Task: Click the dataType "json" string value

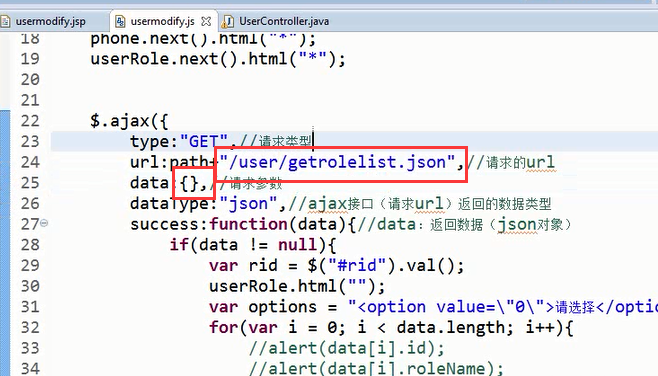Action: click(248, 204)
